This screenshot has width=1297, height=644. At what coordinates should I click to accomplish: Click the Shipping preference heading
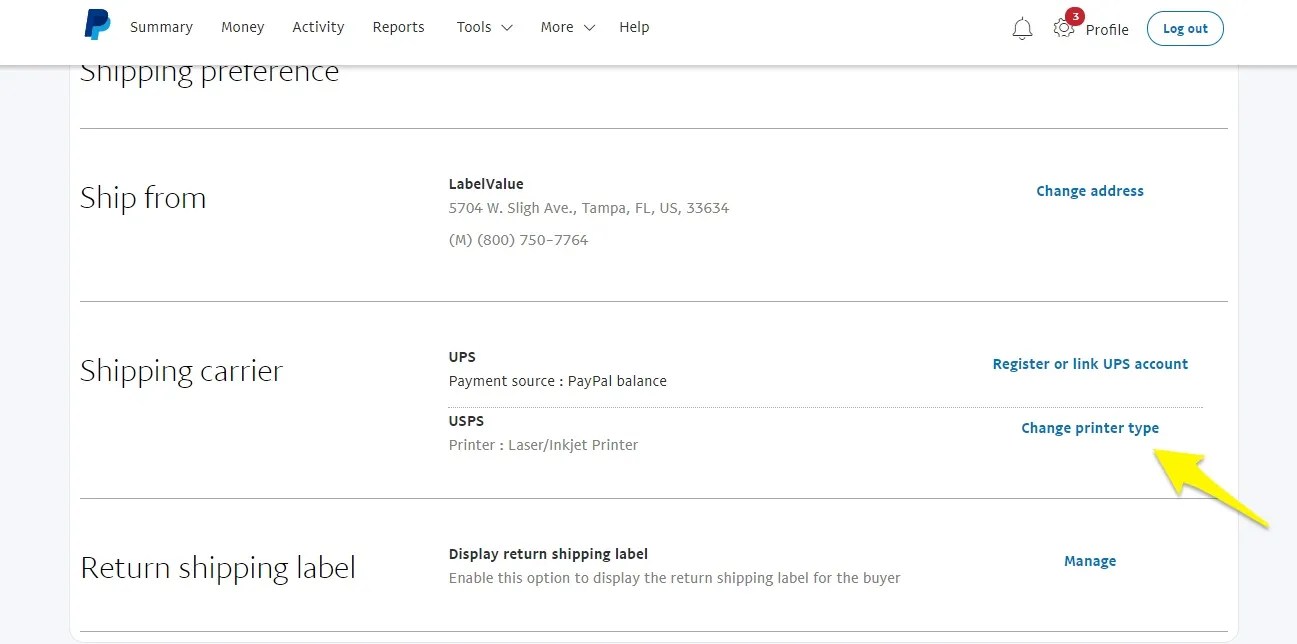pos(209,70)
